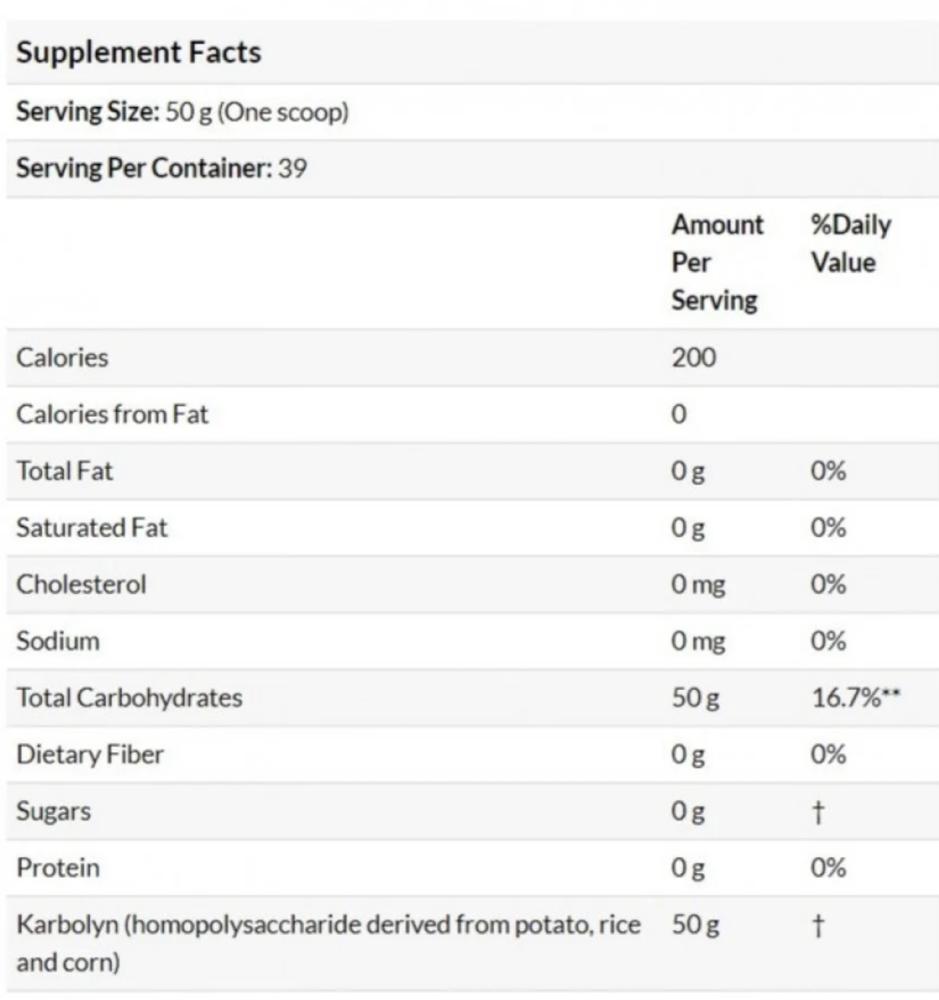The image size is (939, 1000).
Task: Click the Total Fat label
Action: click(x=64, y=471)
